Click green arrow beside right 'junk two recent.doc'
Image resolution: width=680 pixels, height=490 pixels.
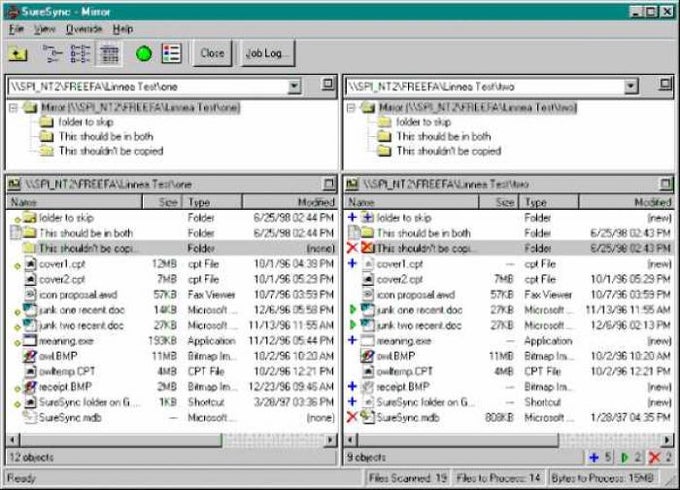353,325
